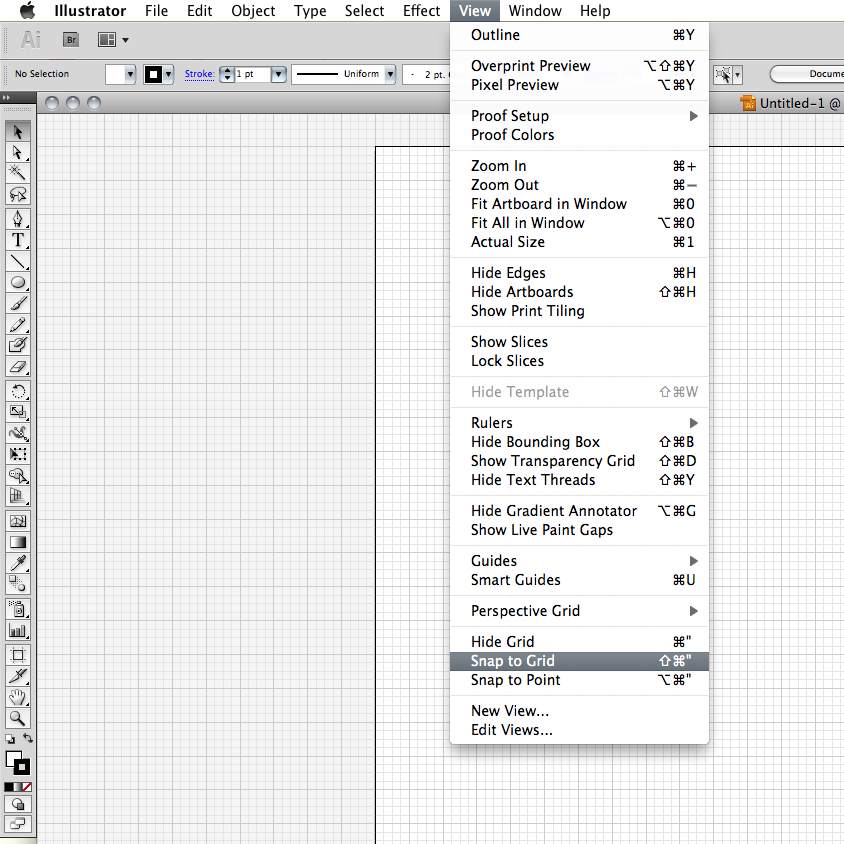The height and width of the screenshot is (844, 844).
Task: Select the Direct Selection tool
Action: pyautogui.click(x=18, y=153)
